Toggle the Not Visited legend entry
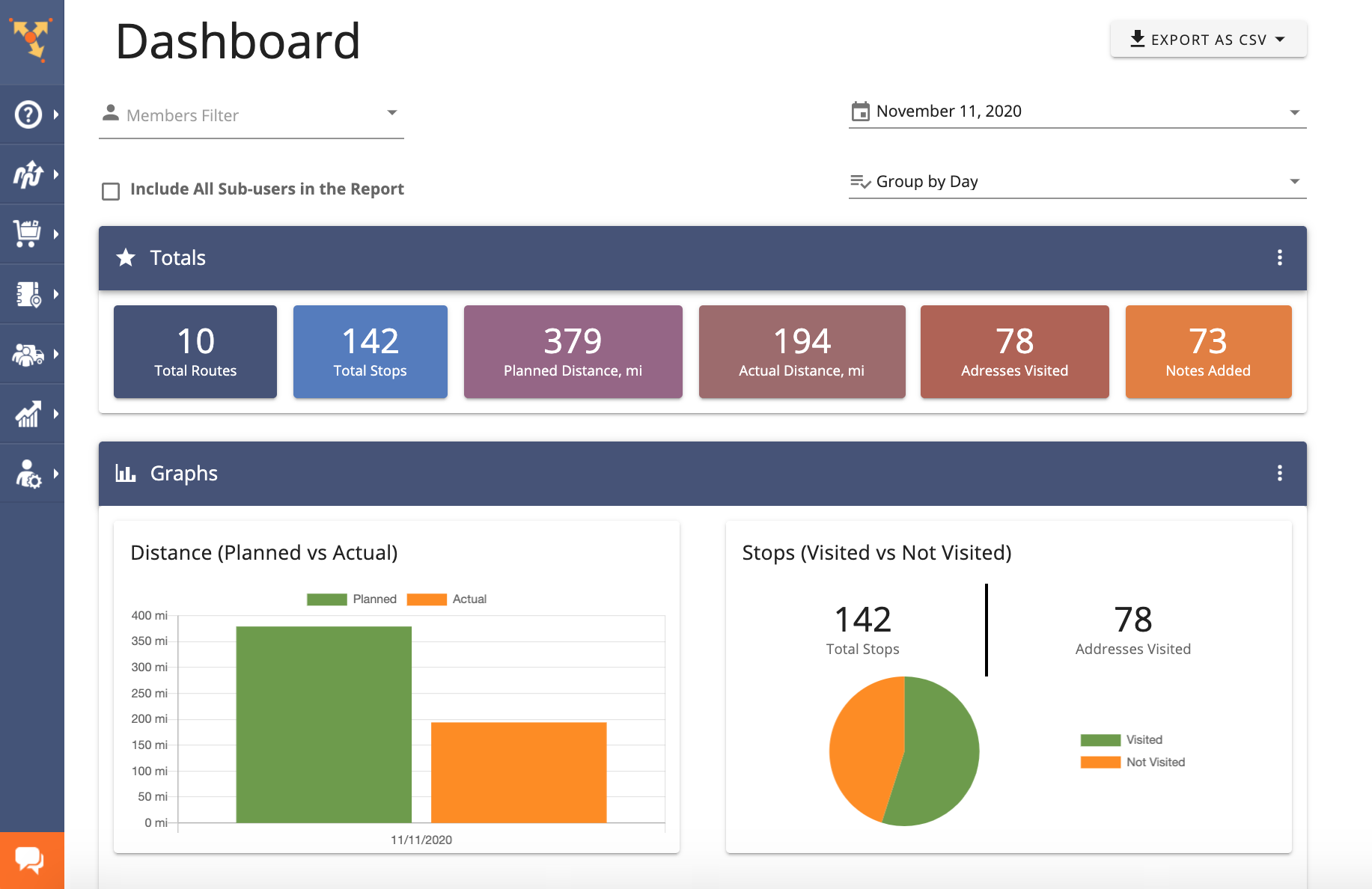This screenshot has height=889, width=1372. coord(1132,762)
